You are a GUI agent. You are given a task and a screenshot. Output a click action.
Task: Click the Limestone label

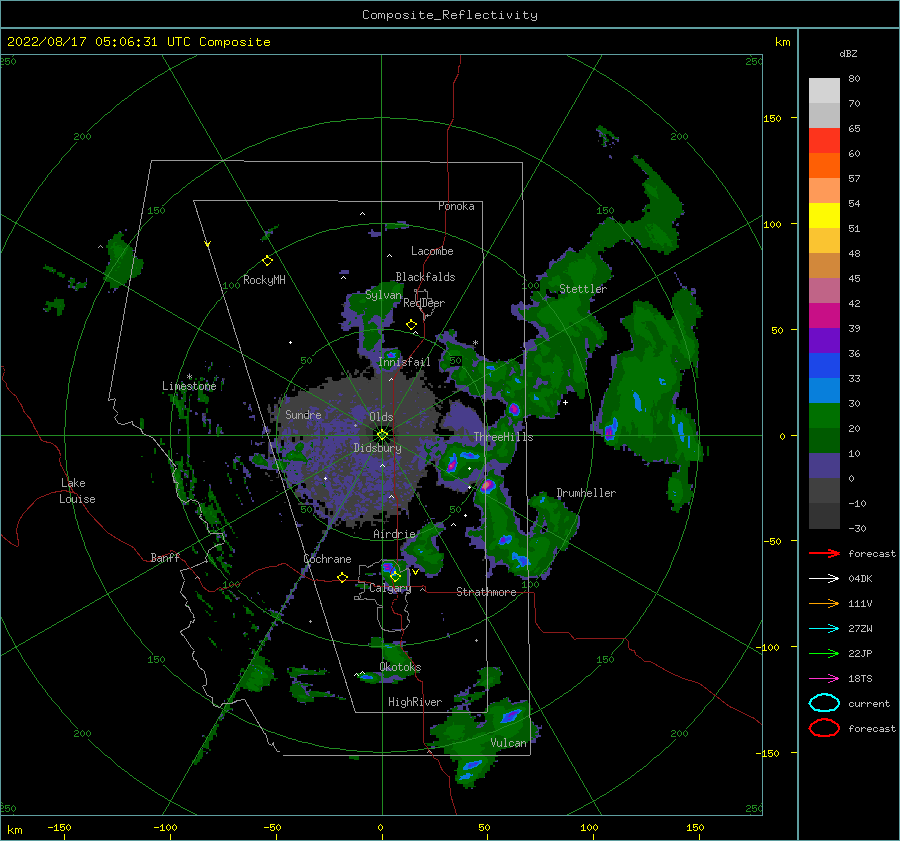tap(189, 386)
